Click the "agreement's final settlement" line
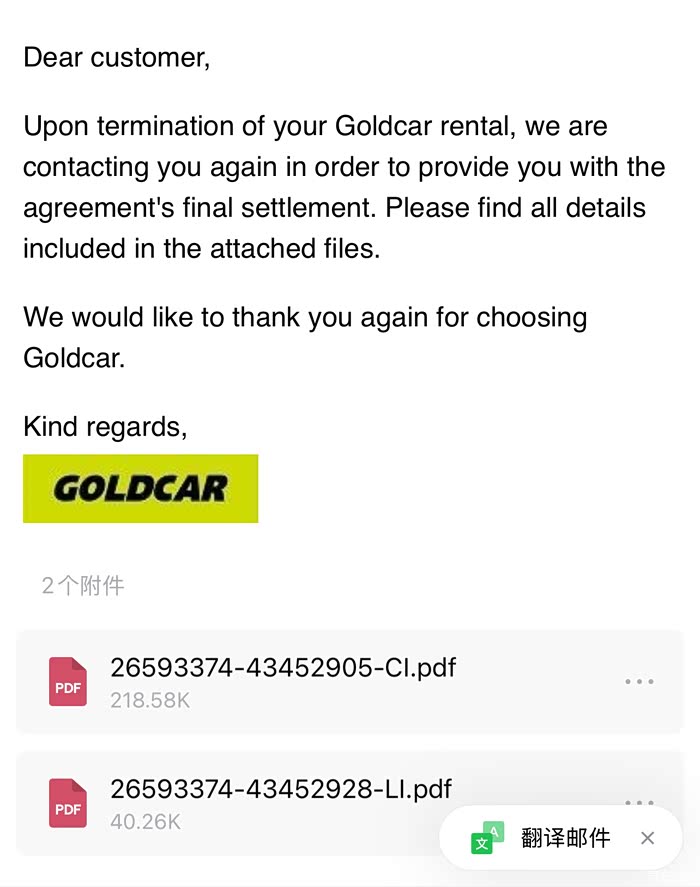Viewport: 700px width, 887px height. pyautogui.click(x=334, y=208)
